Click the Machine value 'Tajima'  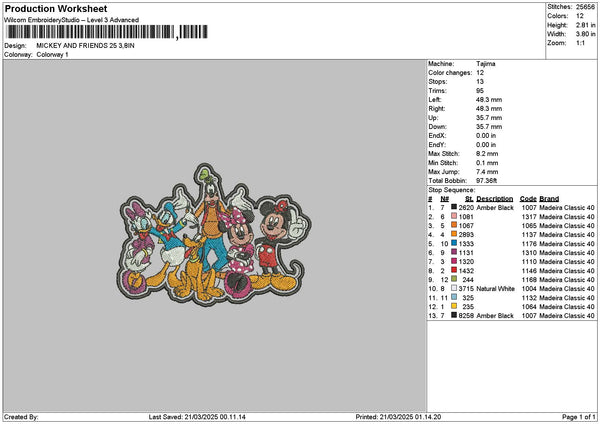click(486, 64)
